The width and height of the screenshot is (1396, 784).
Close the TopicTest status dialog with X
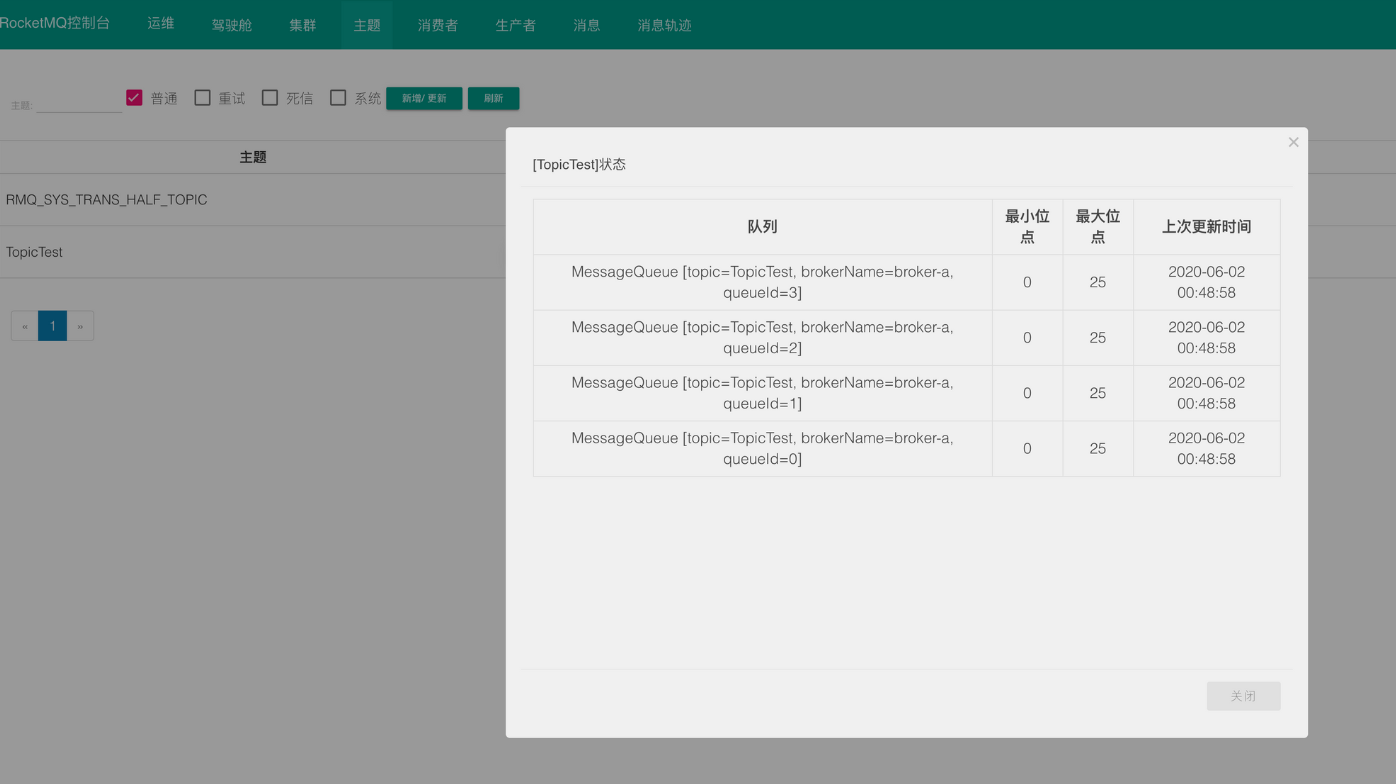tap(1293, 142)
